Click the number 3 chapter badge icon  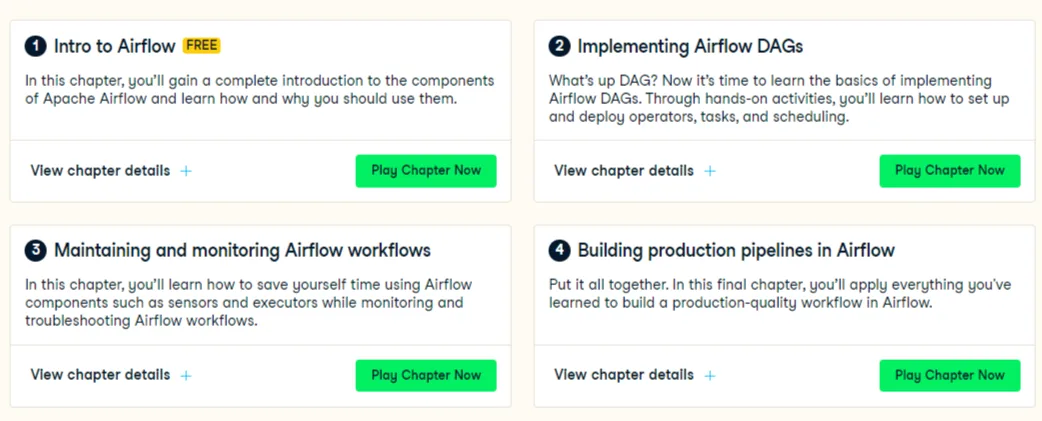35,250
